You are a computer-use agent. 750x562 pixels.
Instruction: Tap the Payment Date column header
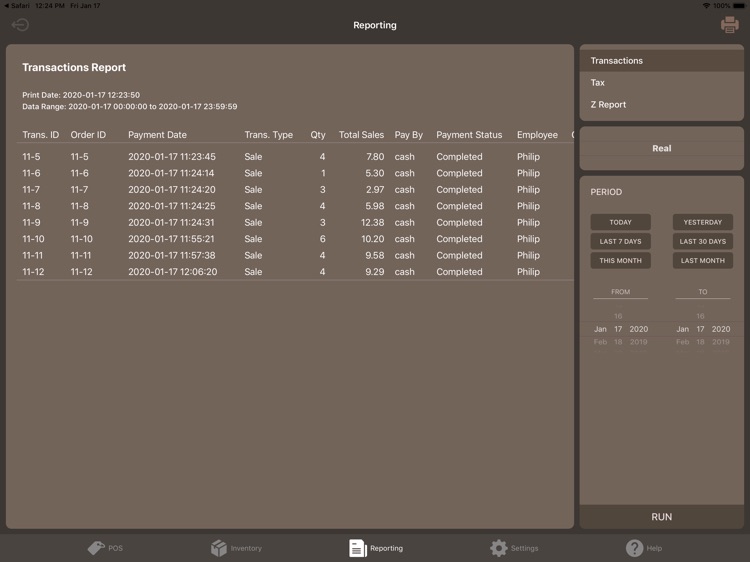(157, 135)
